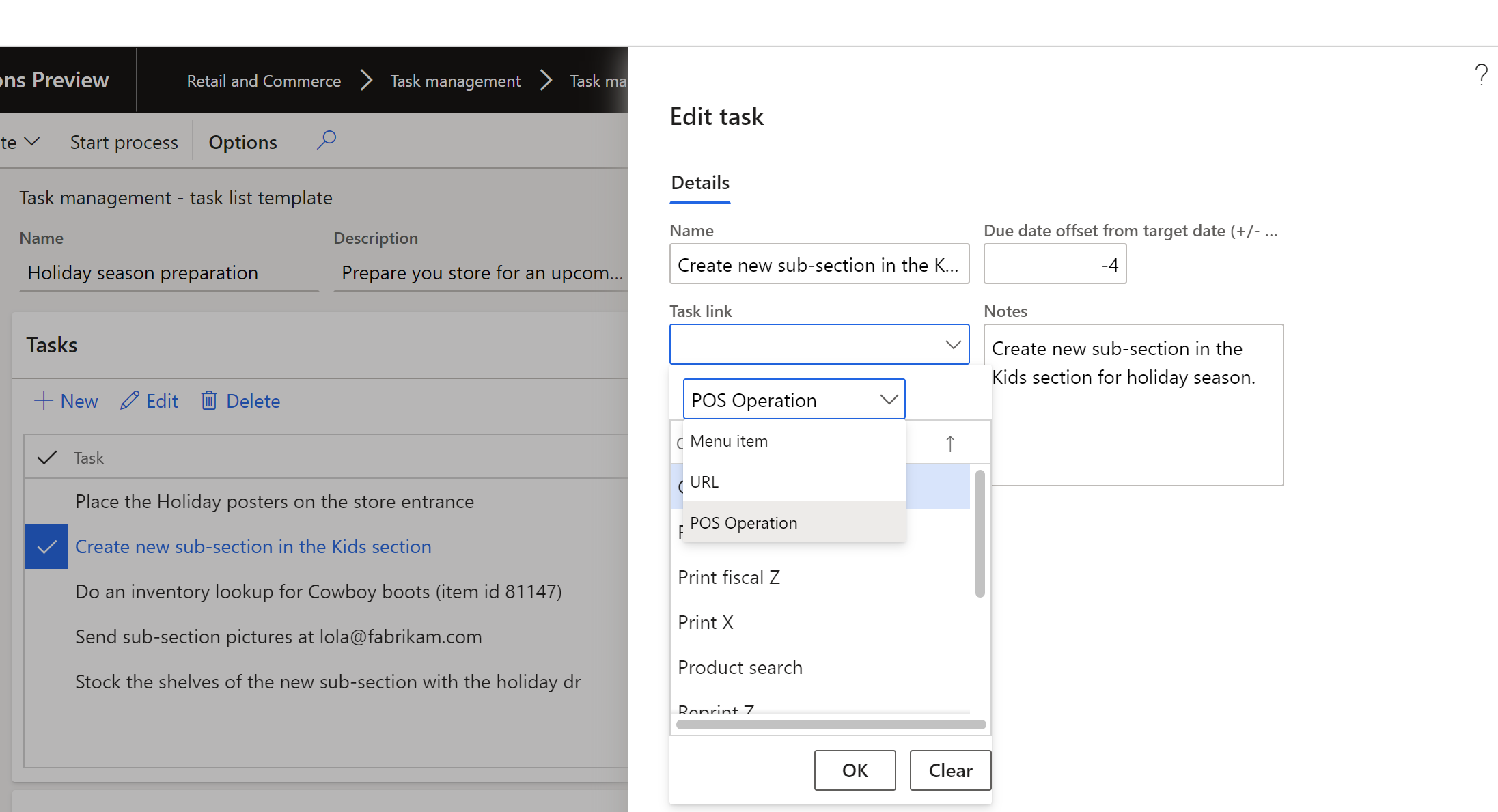Click the Edit task icon
Screen dimensions: 1498x812
tap(130, 400)
